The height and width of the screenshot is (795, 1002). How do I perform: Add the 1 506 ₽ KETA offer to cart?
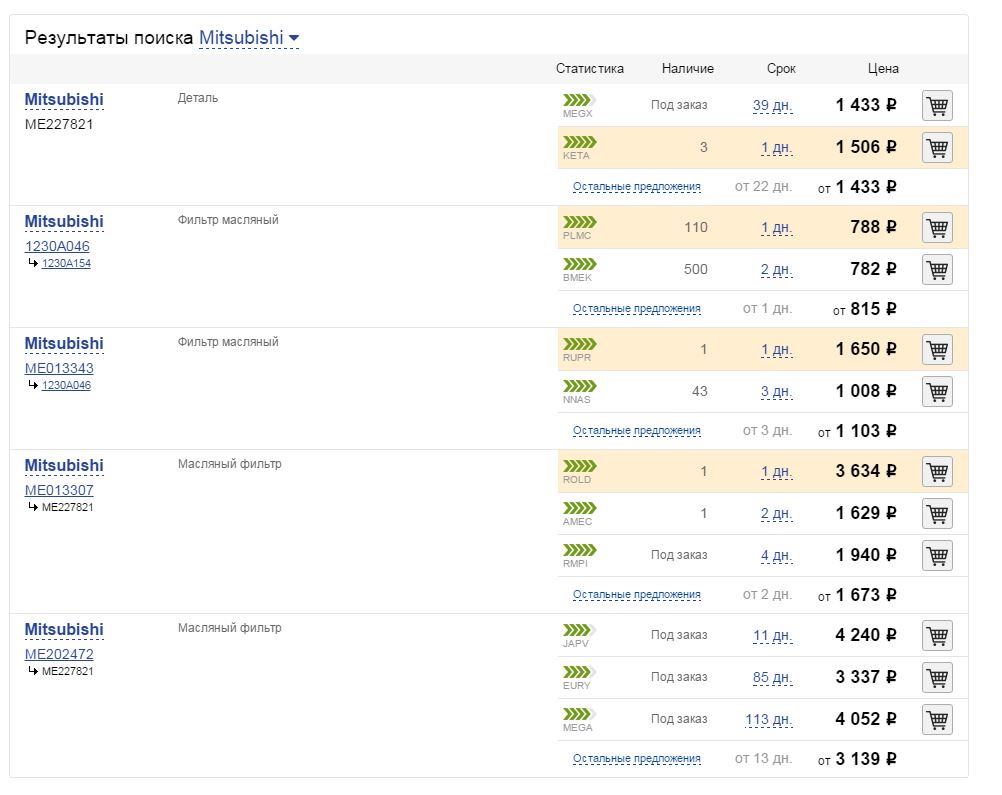937,148
